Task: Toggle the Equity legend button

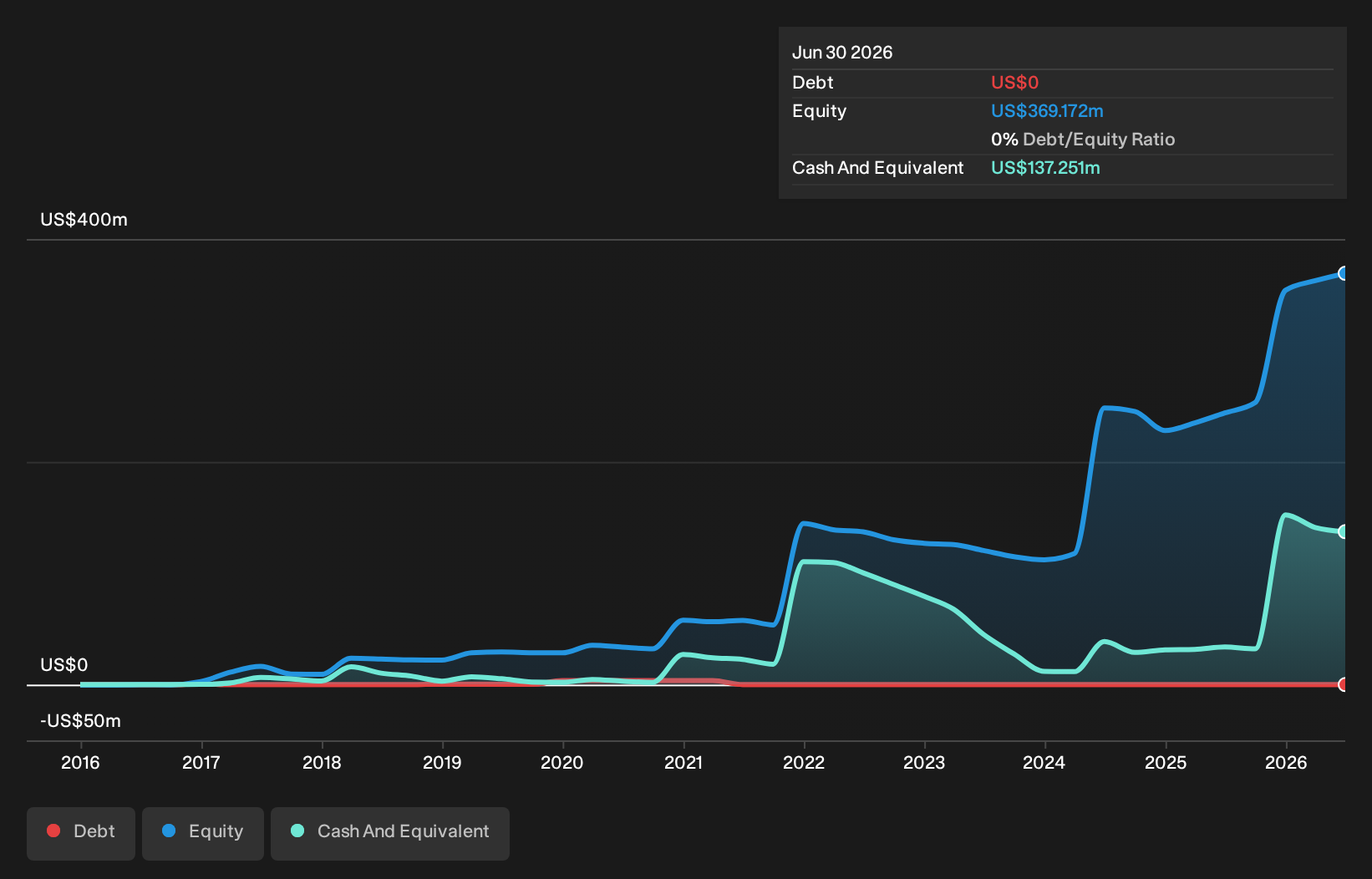Action: click(203, 833)
